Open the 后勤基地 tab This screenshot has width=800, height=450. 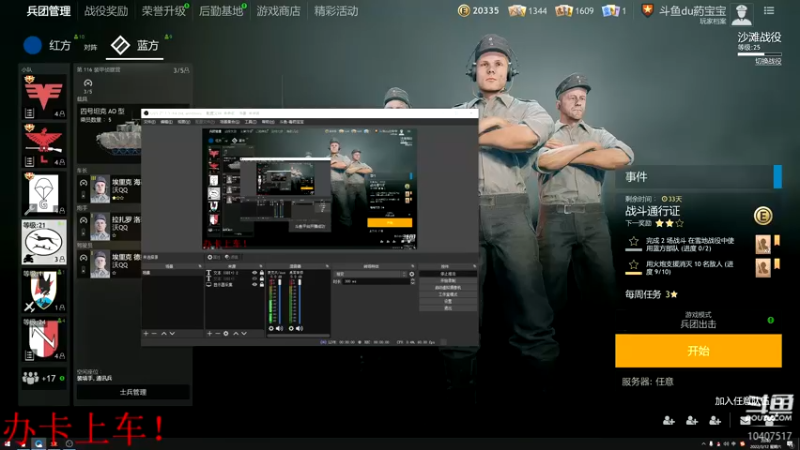[x=220, y=11]
